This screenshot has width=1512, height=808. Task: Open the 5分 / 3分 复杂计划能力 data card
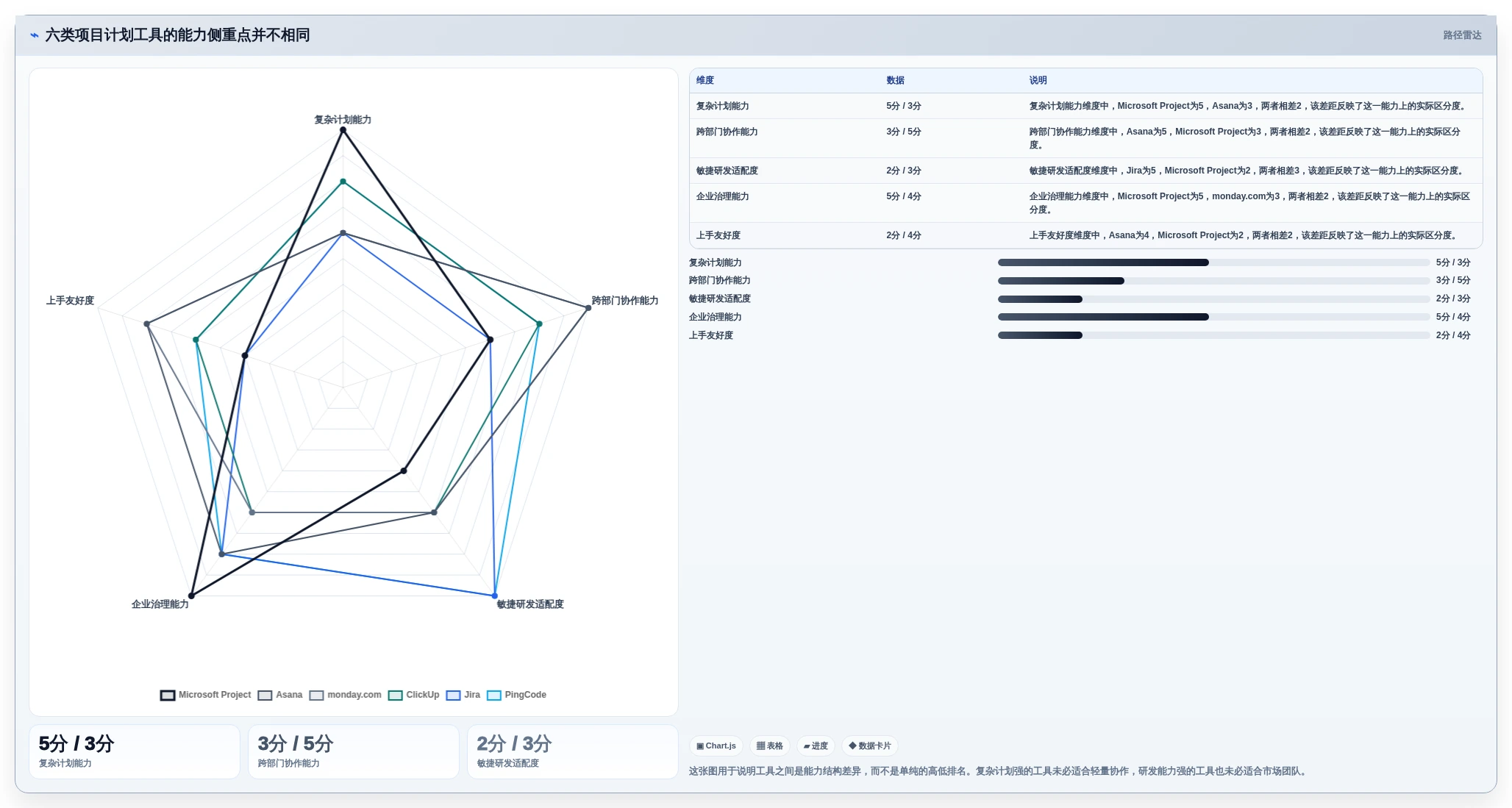(135, 751)
